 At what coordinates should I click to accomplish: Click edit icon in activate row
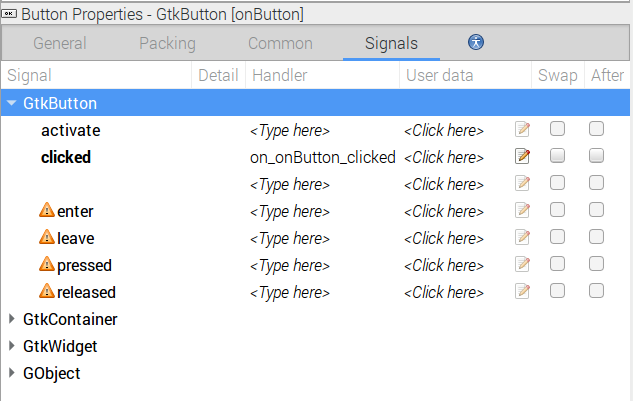pos(522,129)
